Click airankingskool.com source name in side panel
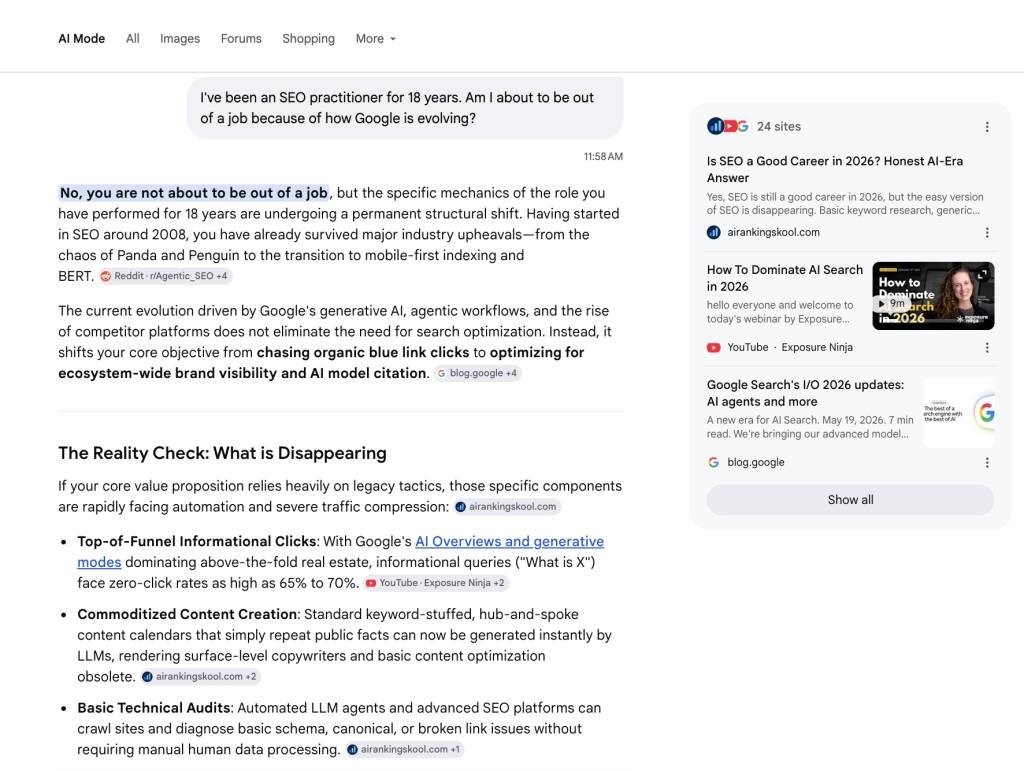Image resolution: width=1024 pixels, height=771 pixels. tap(773, 232)
